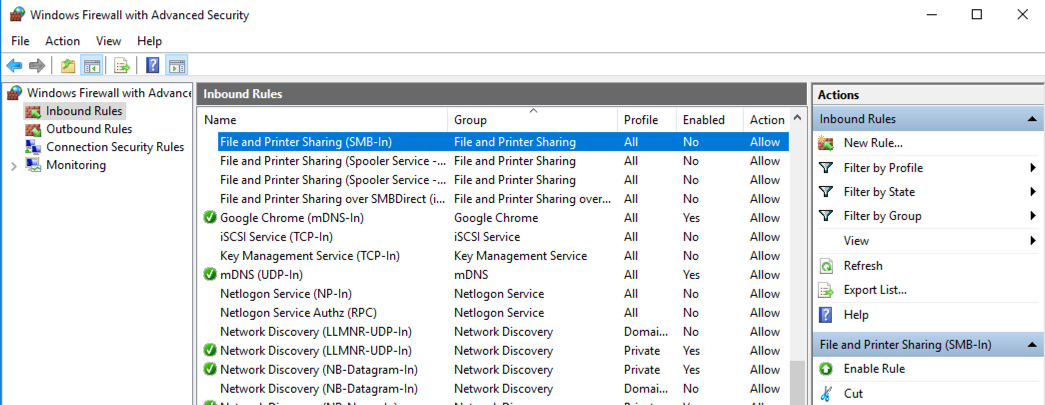Expand the Monitoring tree node
Viewport: 1045px width, 405px height.
[x=13, y=166]
